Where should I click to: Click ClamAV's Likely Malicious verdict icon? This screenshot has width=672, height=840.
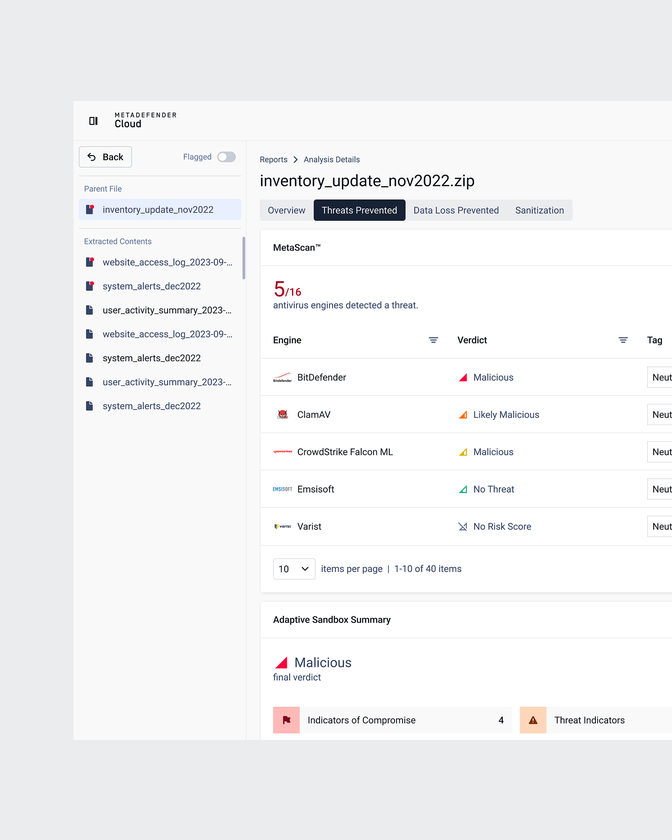[x=463, y=415]
